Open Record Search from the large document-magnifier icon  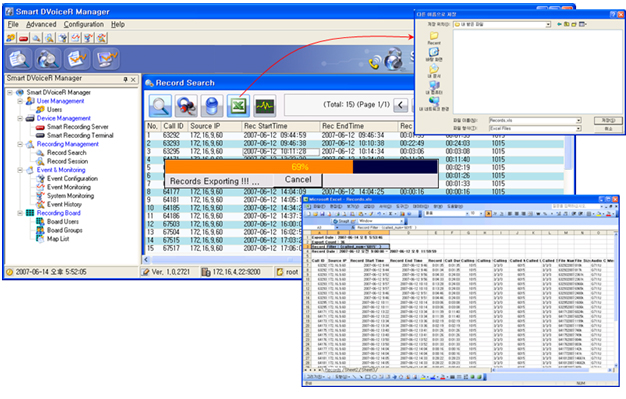pos(19,59)
